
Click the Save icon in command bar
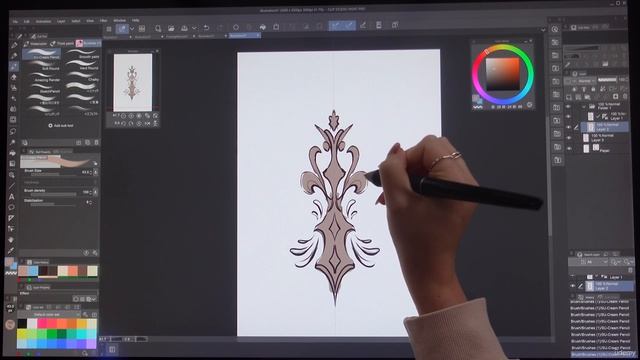(x=184, y=28)
